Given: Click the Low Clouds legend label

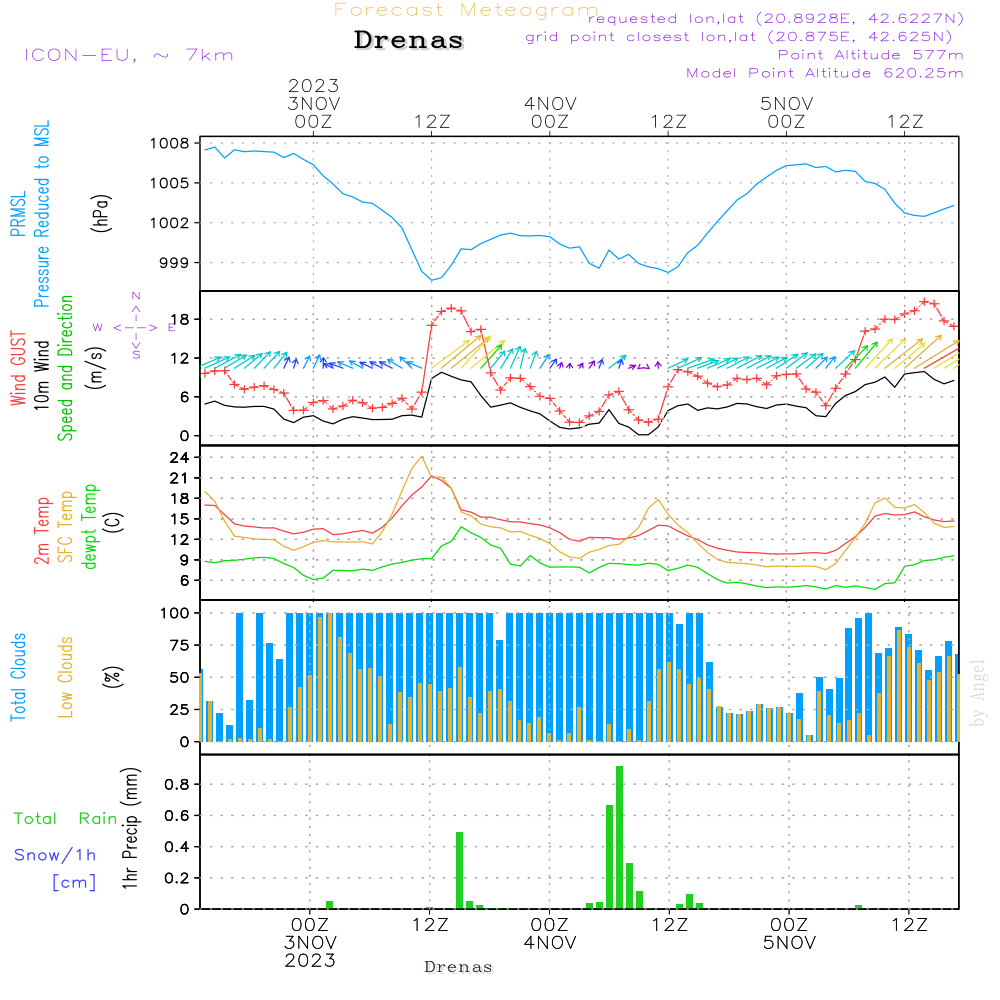Looking at the screenshot, I should click(x=66, y=677).
